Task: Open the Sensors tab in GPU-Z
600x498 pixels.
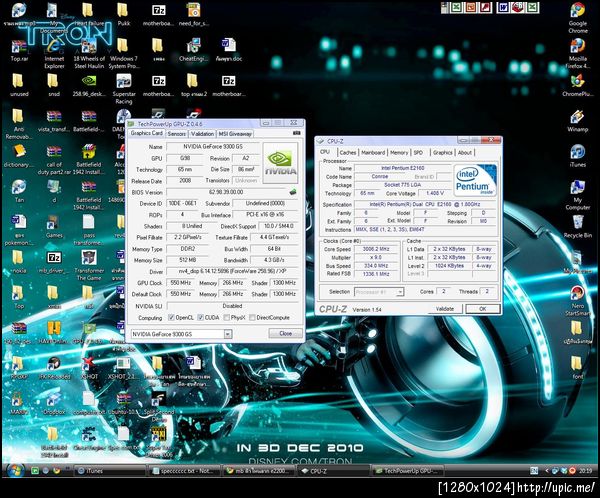Action: pos(177,134)
